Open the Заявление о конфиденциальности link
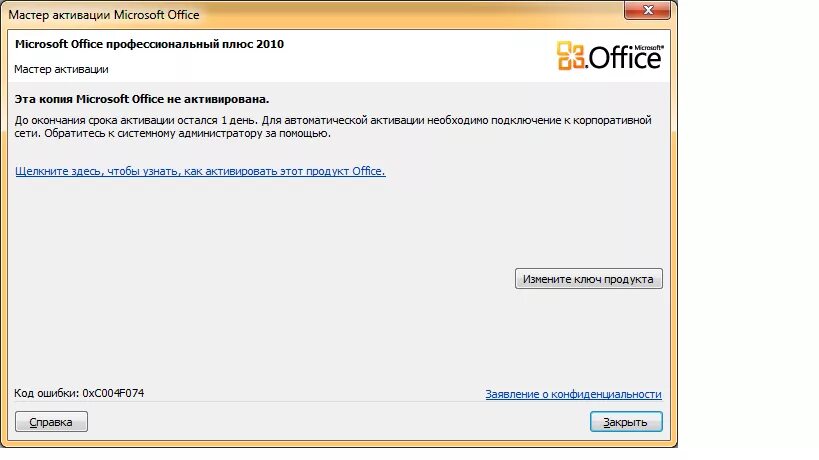The width and height of the screenshot is (819, 460). coord(573,394)
